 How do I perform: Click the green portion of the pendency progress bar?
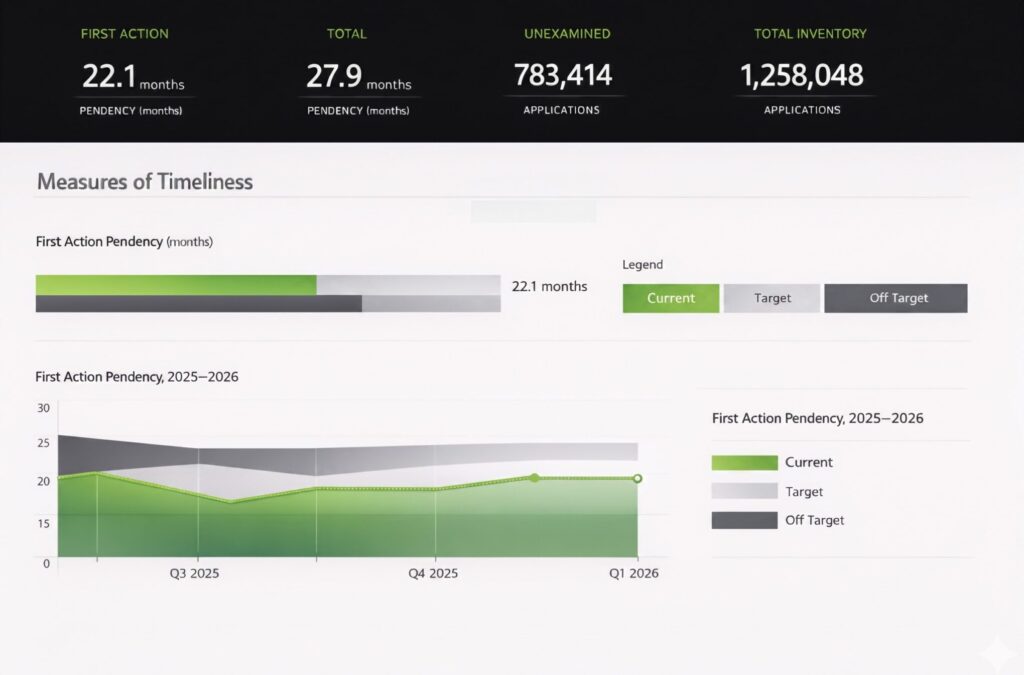pyautogui.click(x=175, y=285)
